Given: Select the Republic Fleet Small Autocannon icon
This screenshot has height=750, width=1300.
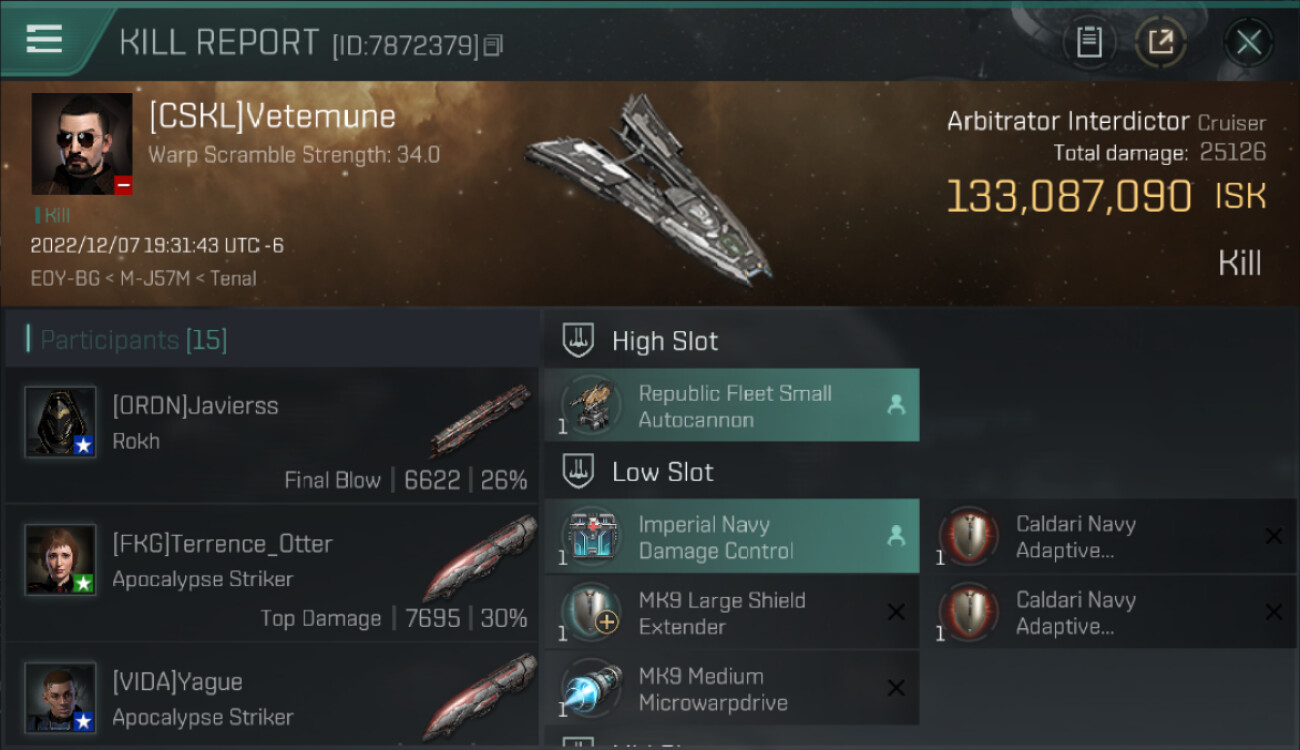Looking at the screenshot, I should pos(590,406).
